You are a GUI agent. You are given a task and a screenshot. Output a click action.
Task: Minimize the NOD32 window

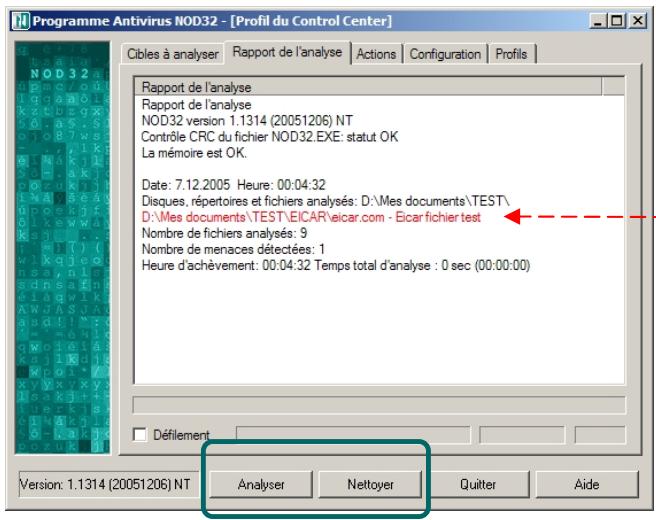tap(598, 21)
